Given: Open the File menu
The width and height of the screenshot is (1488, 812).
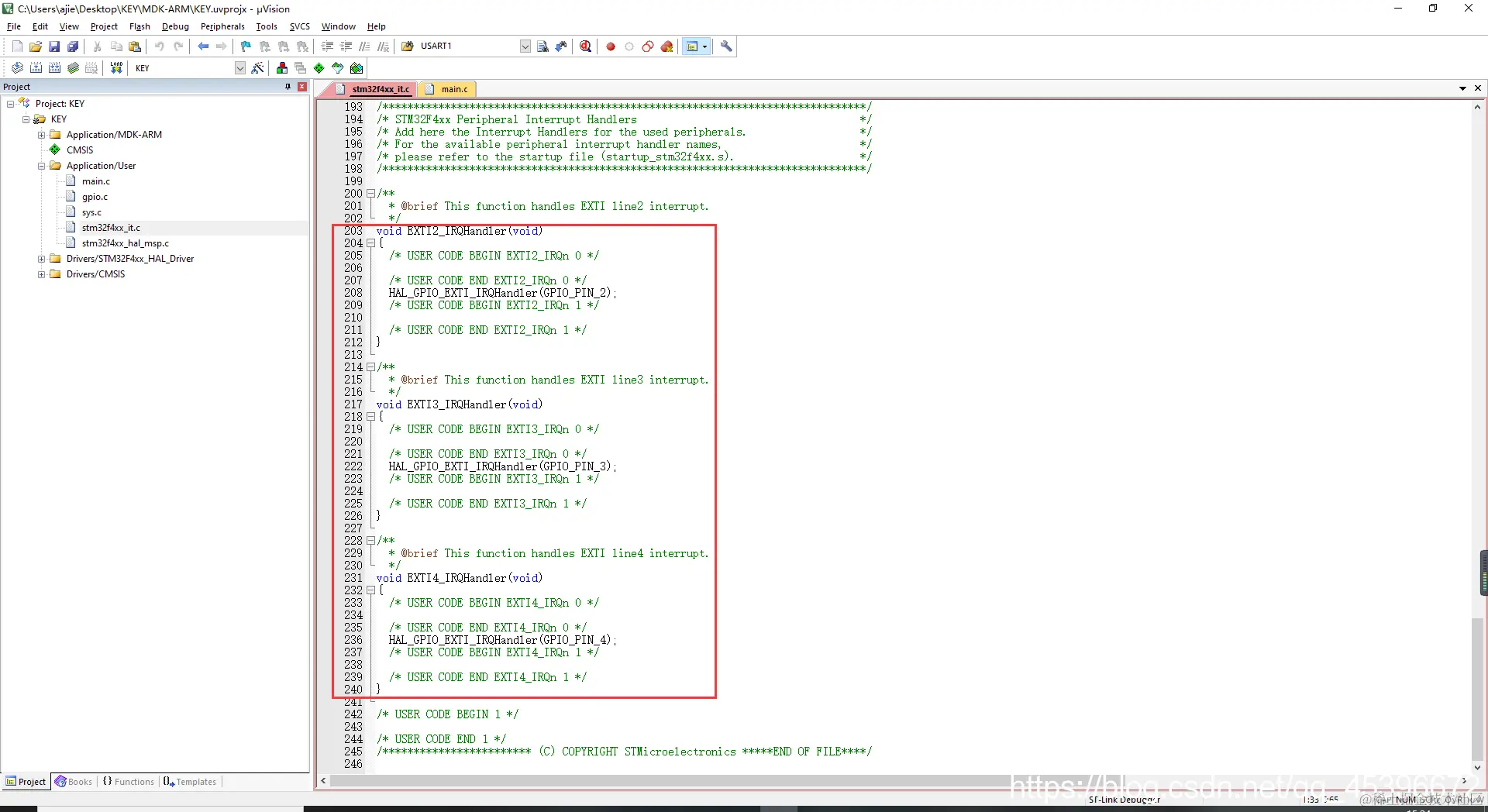Looking at the screenshot, I should point(14,26).
